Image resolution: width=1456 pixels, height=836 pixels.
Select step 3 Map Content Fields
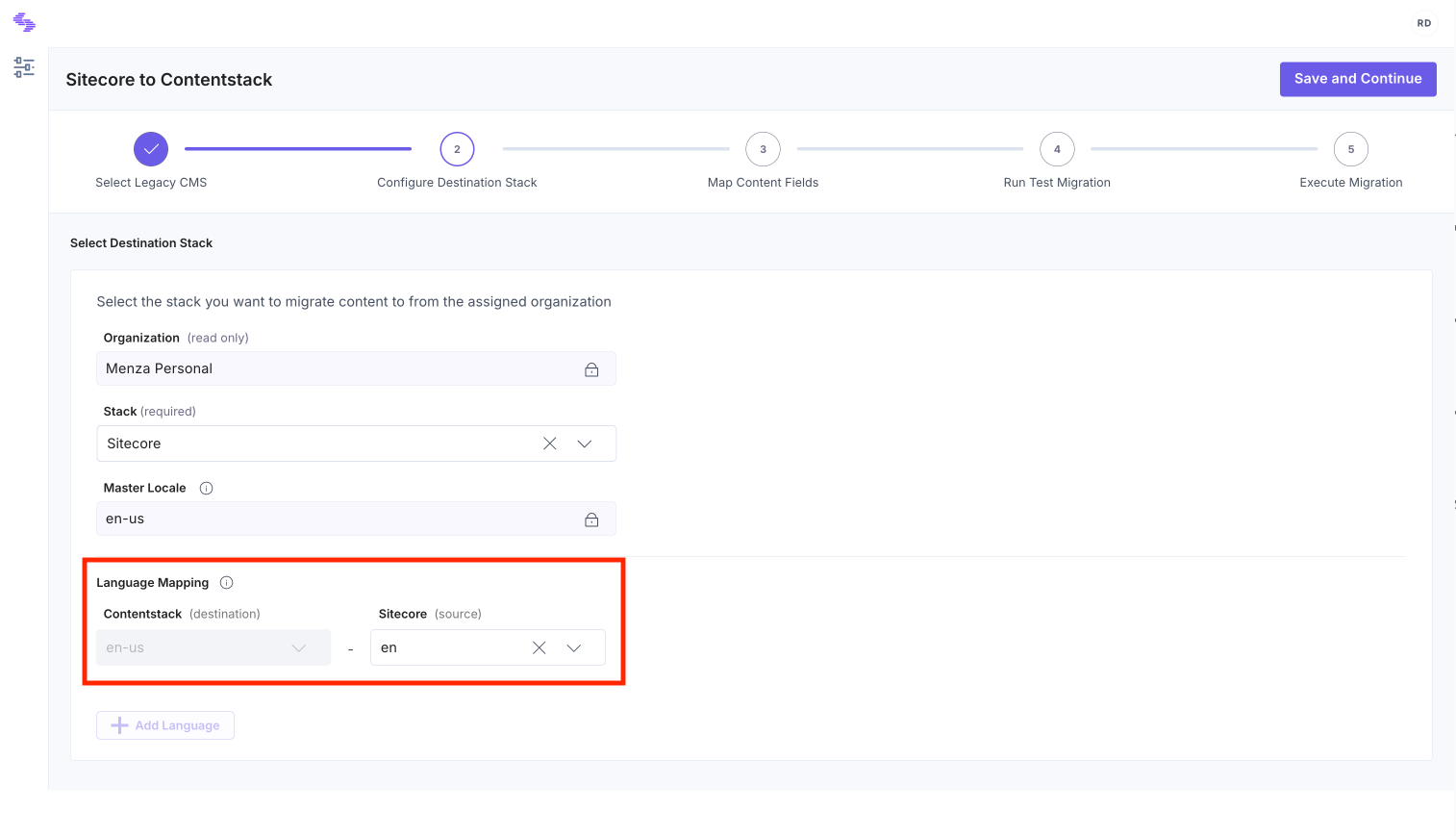click(x=763, y=149)
